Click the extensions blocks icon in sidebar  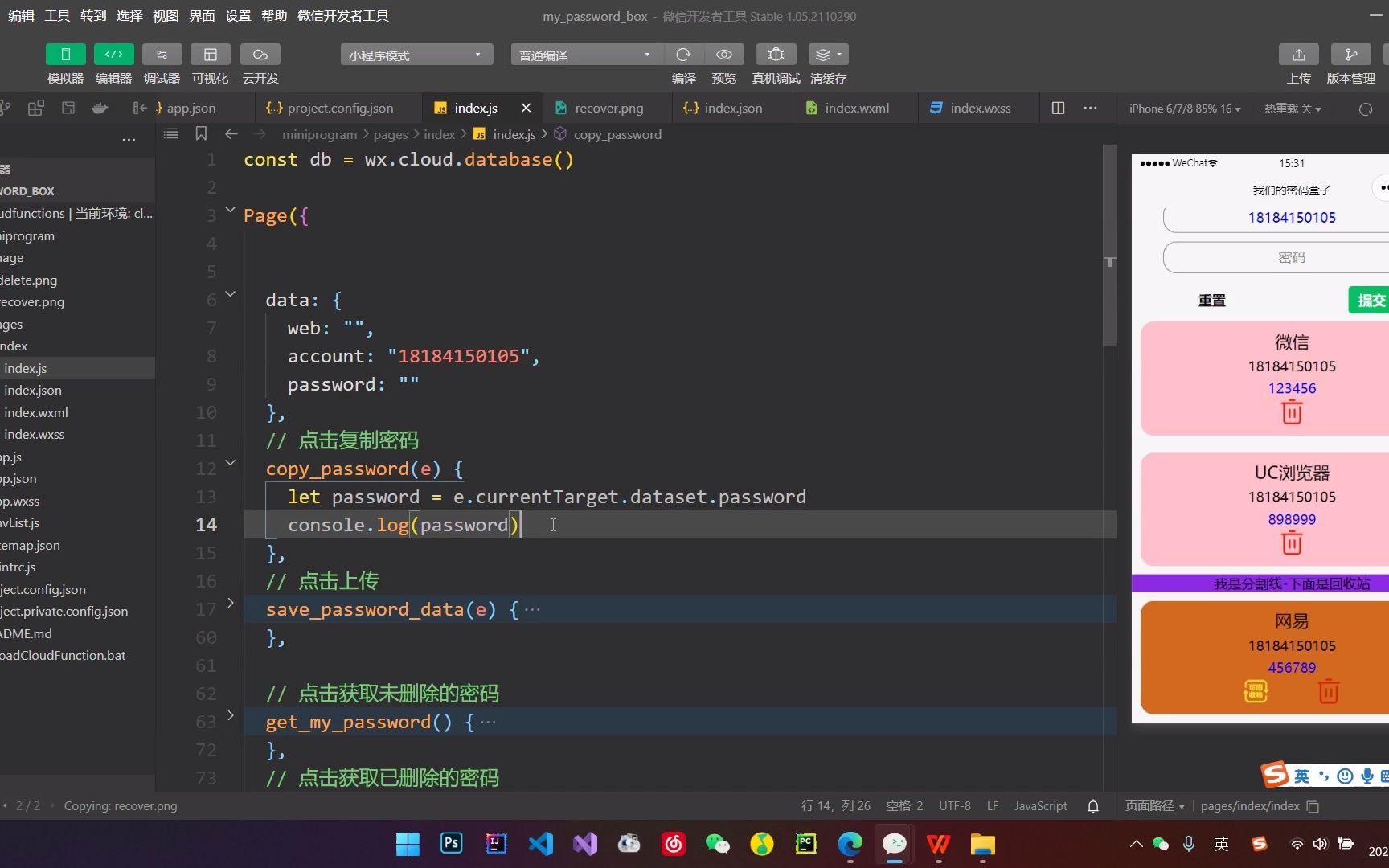36,108
